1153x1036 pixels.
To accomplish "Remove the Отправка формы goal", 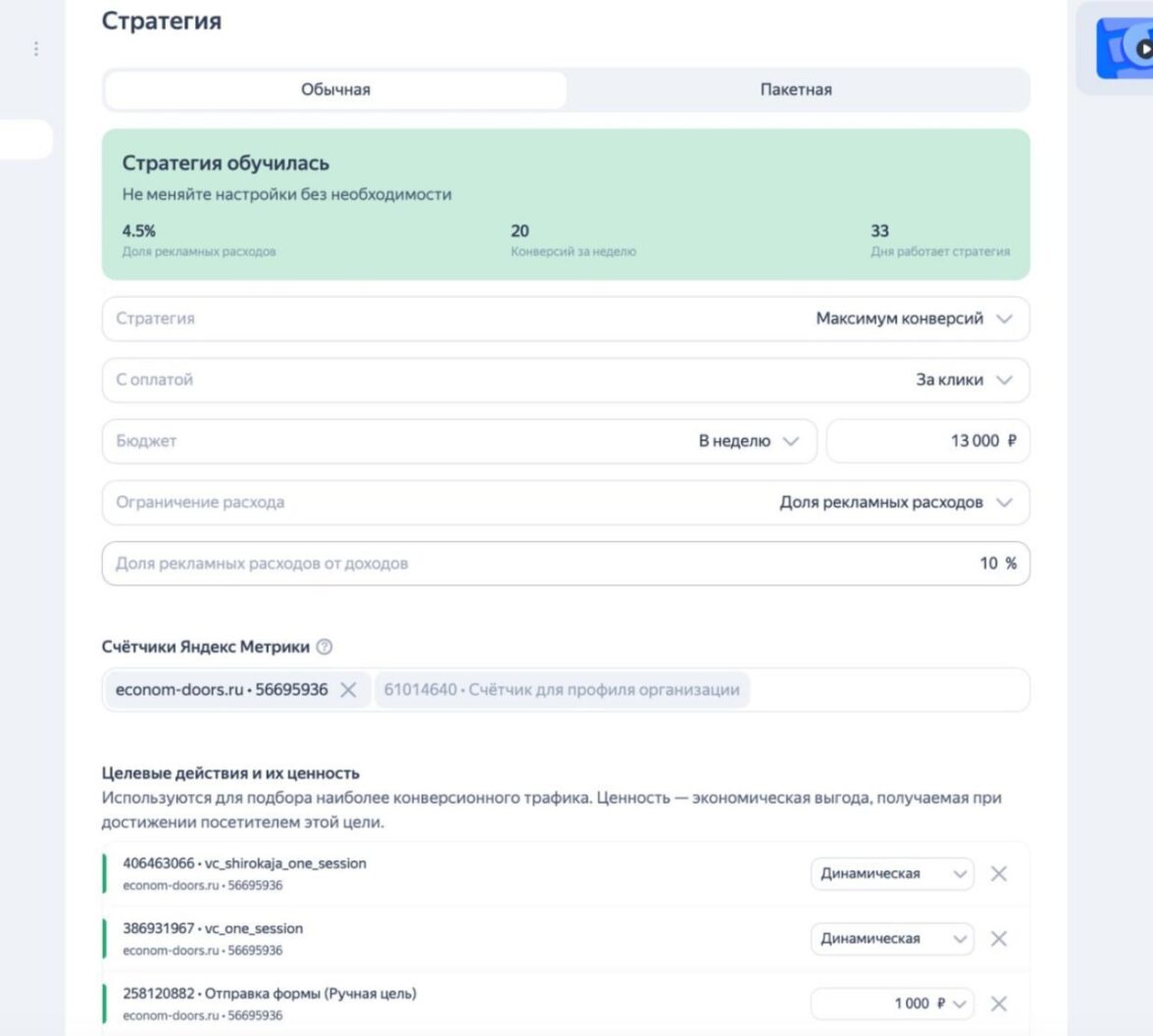I will 998,1004.
